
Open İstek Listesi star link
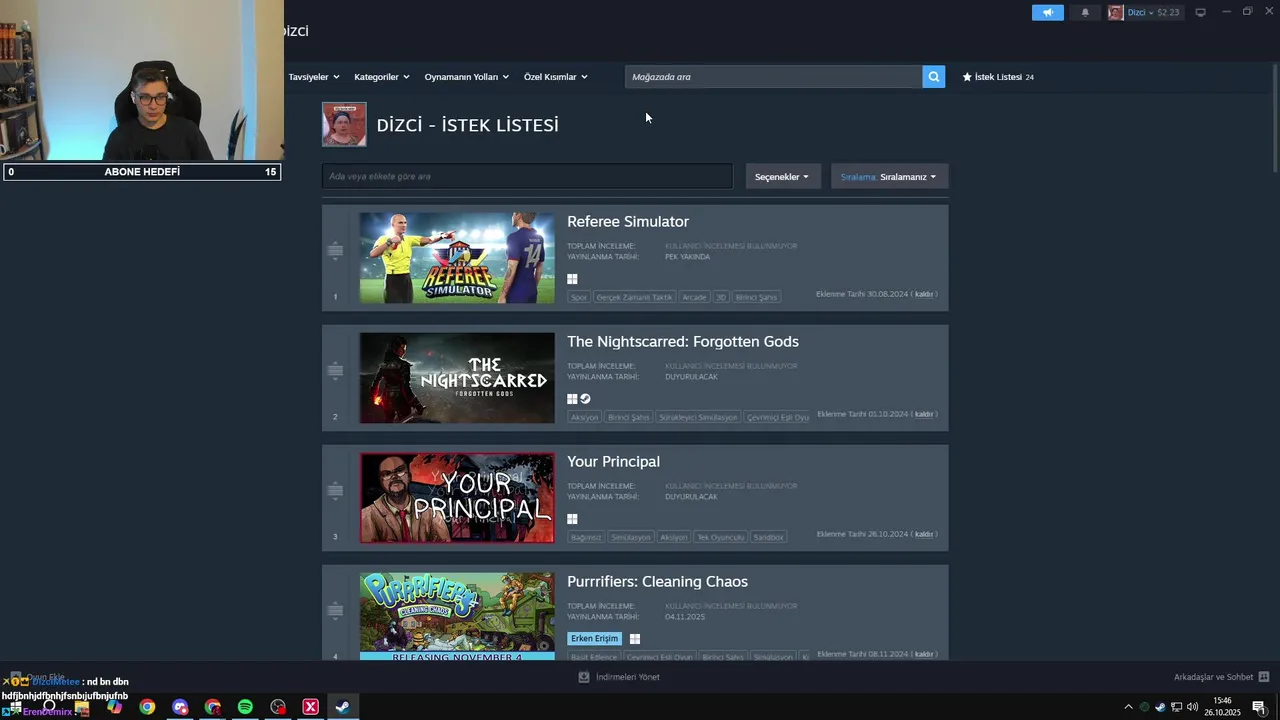click(998, 77)
